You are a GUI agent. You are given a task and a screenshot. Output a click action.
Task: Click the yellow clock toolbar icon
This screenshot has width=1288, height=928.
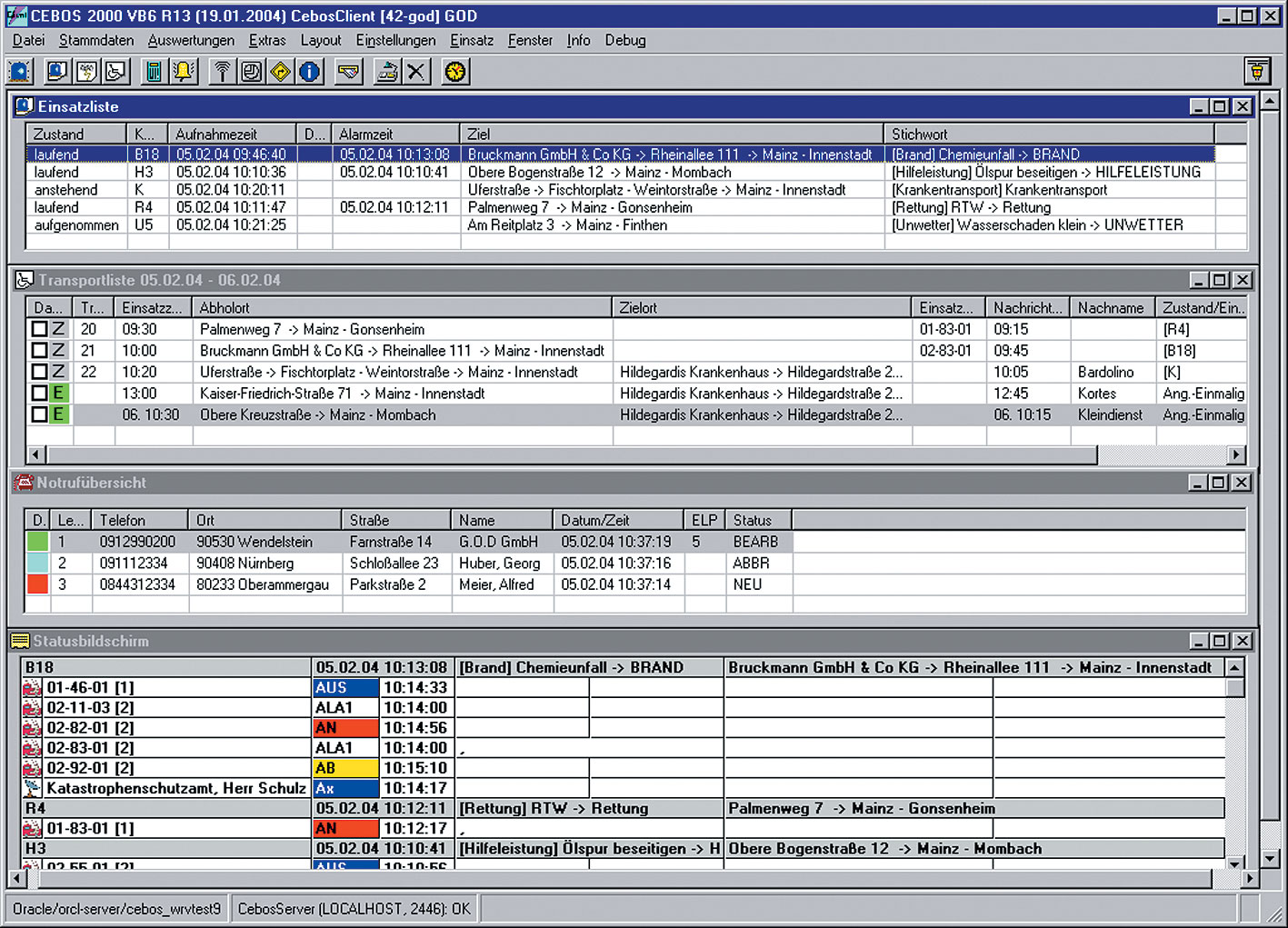455,71
